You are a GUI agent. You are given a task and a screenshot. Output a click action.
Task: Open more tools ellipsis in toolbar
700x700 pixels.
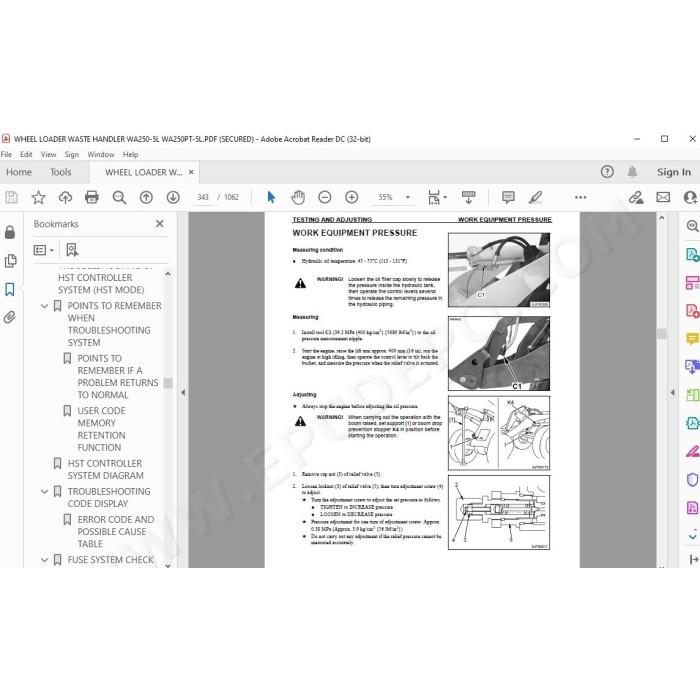(x=580, y=197)
